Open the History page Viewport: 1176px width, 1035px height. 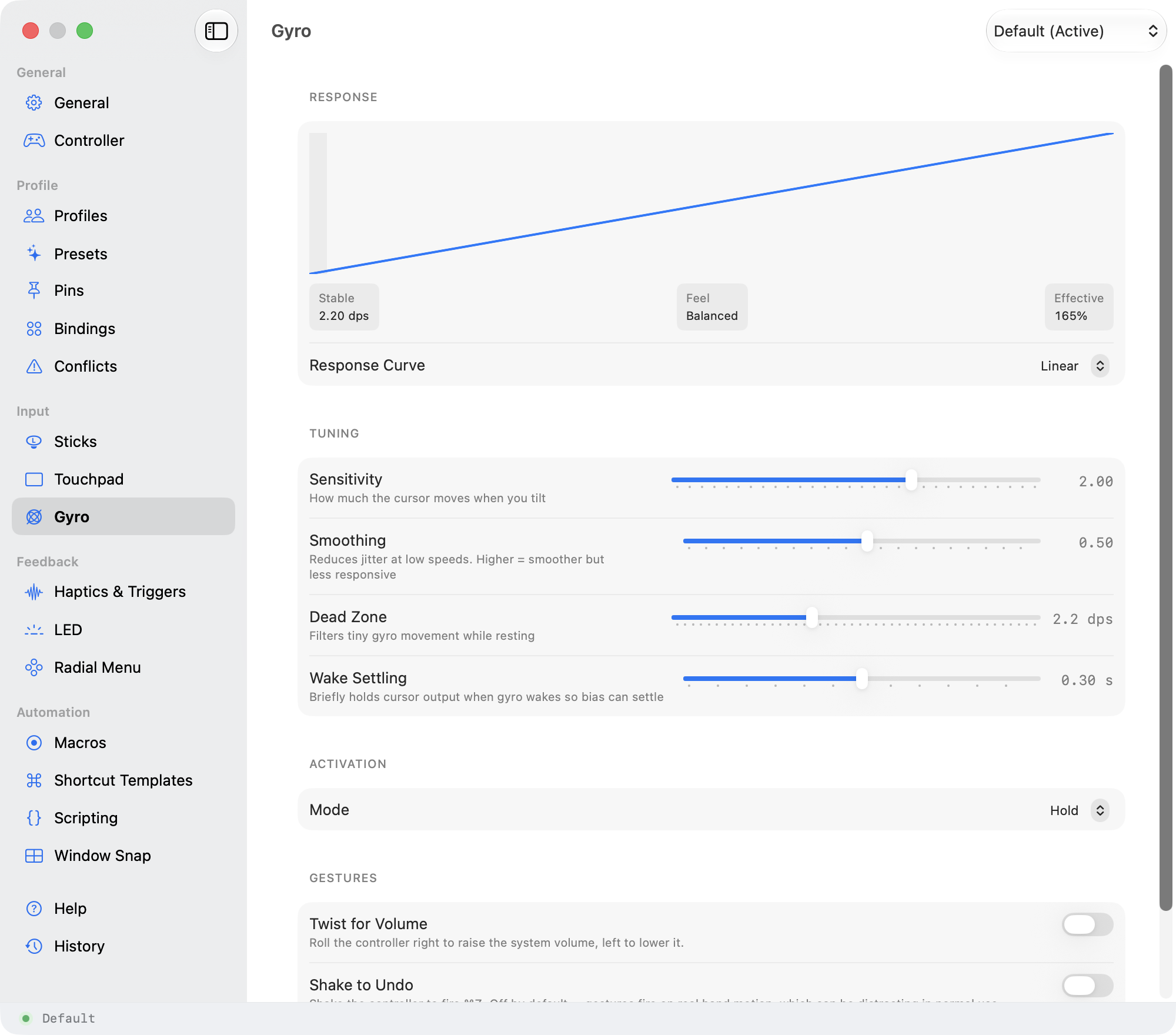(123, 946)
